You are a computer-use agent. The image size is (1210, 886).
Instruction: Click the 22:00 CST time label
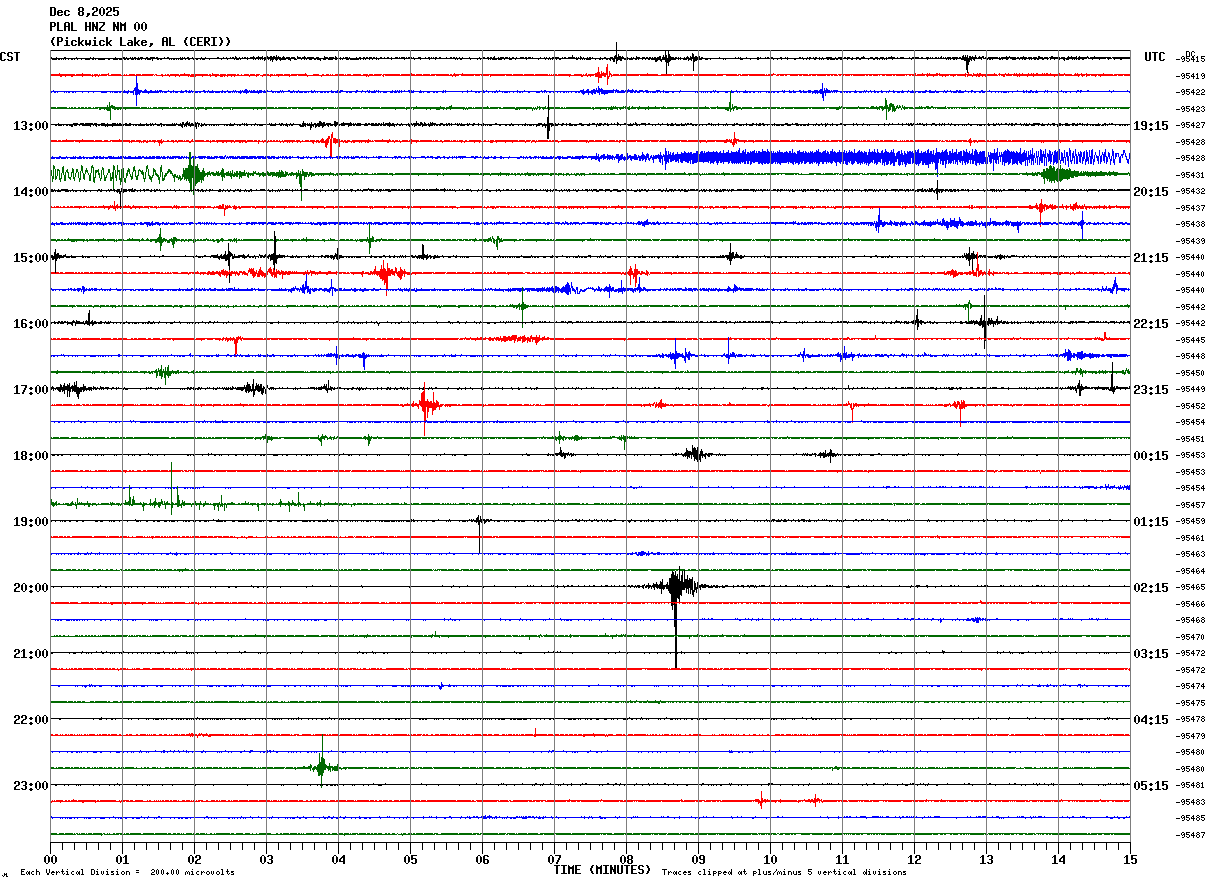(x=31, y=719)
